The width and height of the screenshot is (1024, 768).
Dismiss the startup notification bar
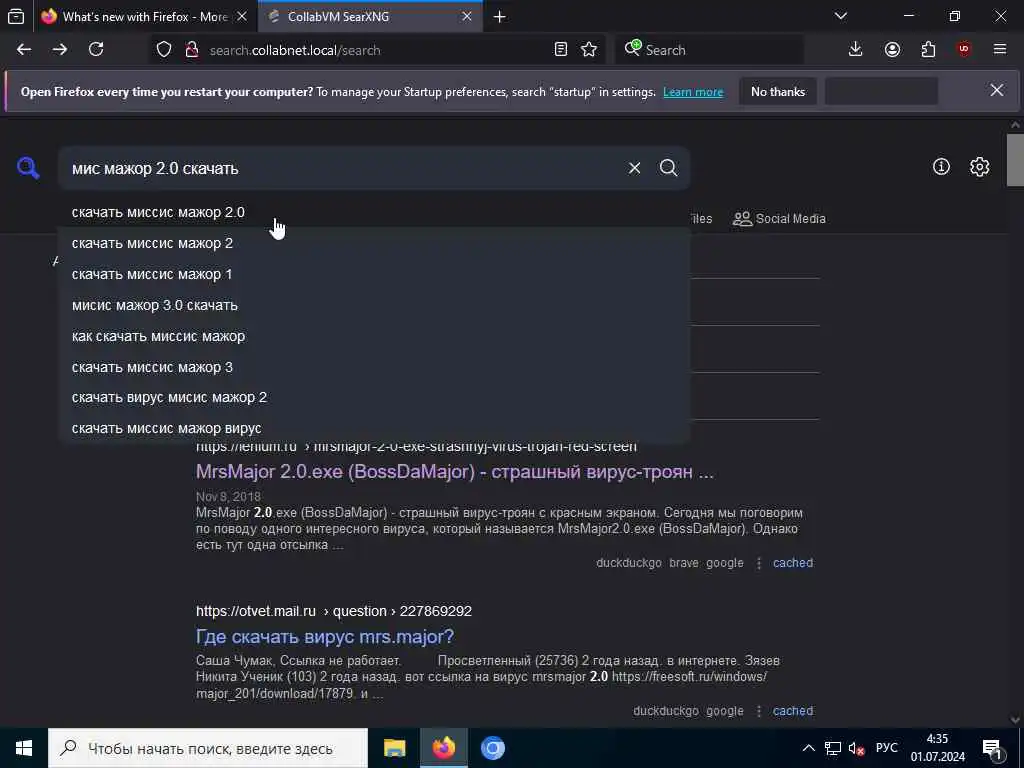pyautogui.click(x=997, y=90)
